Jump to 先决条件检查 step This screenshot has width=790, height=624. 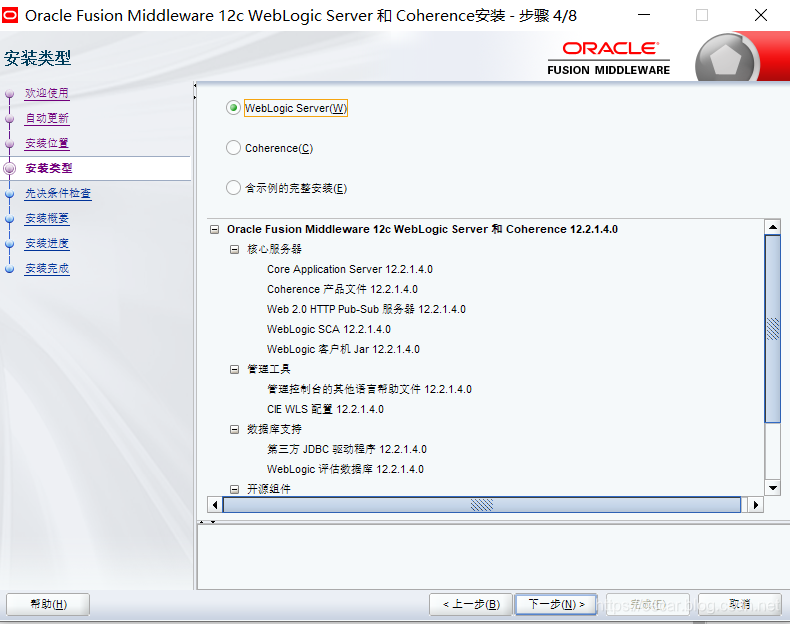[58, 193]
